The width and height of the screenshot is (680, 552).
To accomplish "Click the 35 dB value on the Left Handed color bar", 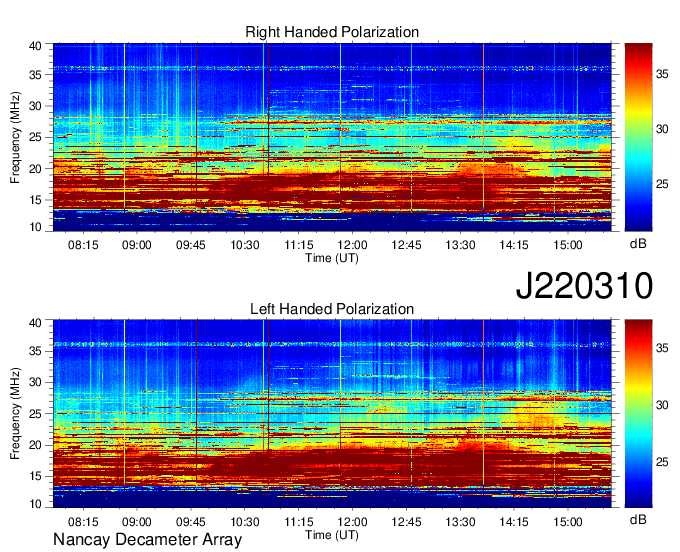I will coord(662,349).
